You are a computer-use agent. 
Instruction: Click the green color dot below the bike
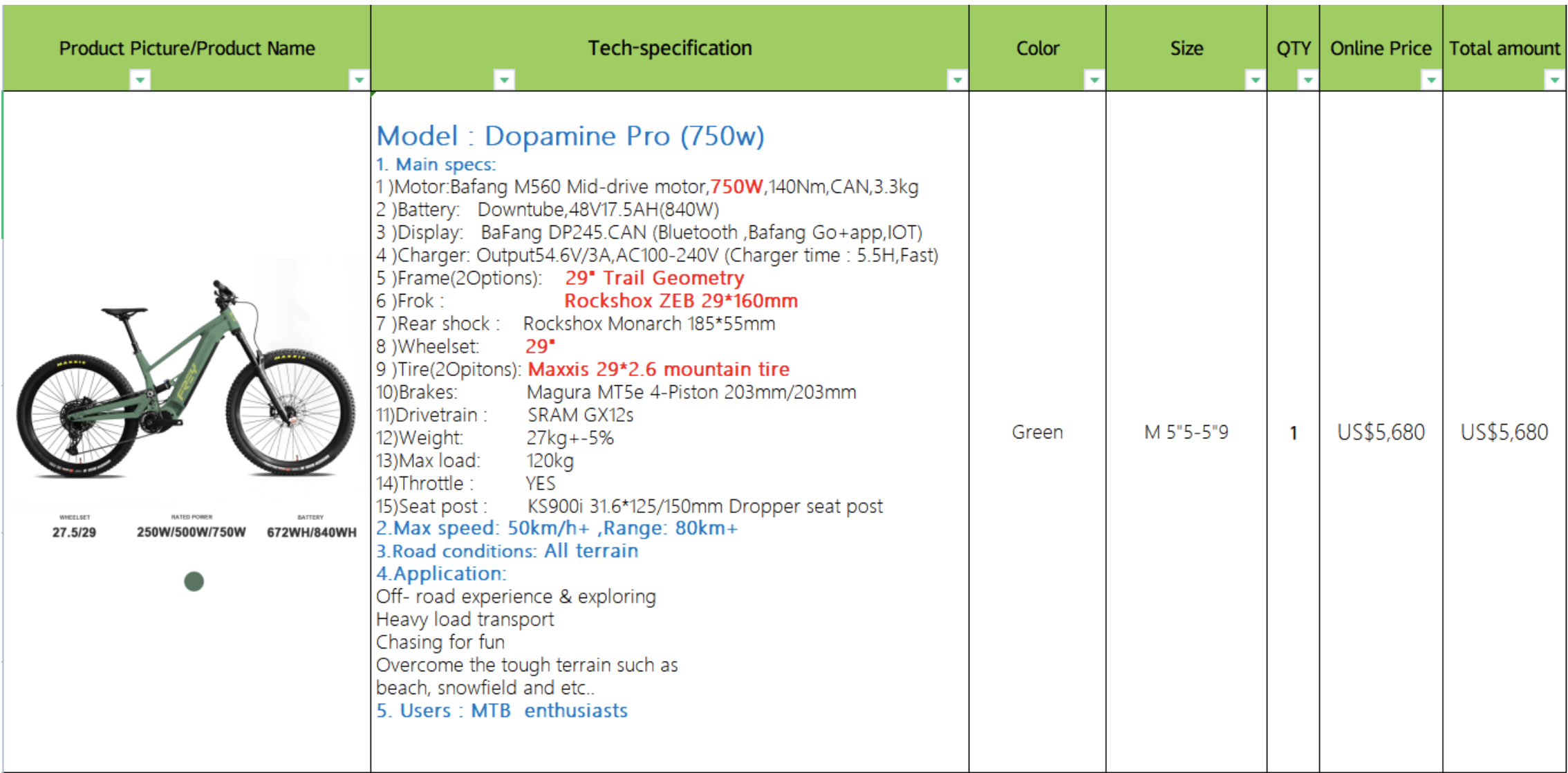tap(194, 581)
